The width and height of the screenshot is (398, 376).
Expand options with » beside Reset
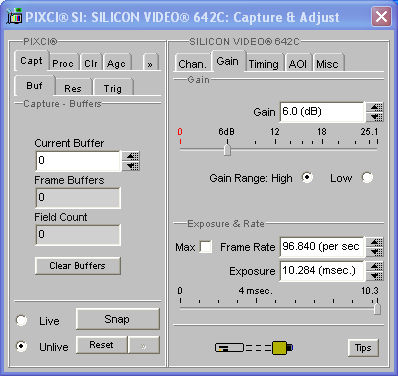tap(144, 345)
